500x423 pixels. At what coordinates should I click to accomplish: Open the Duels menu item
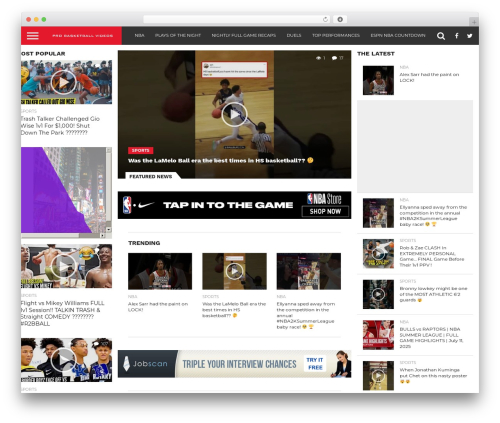[x=294, y=35]
